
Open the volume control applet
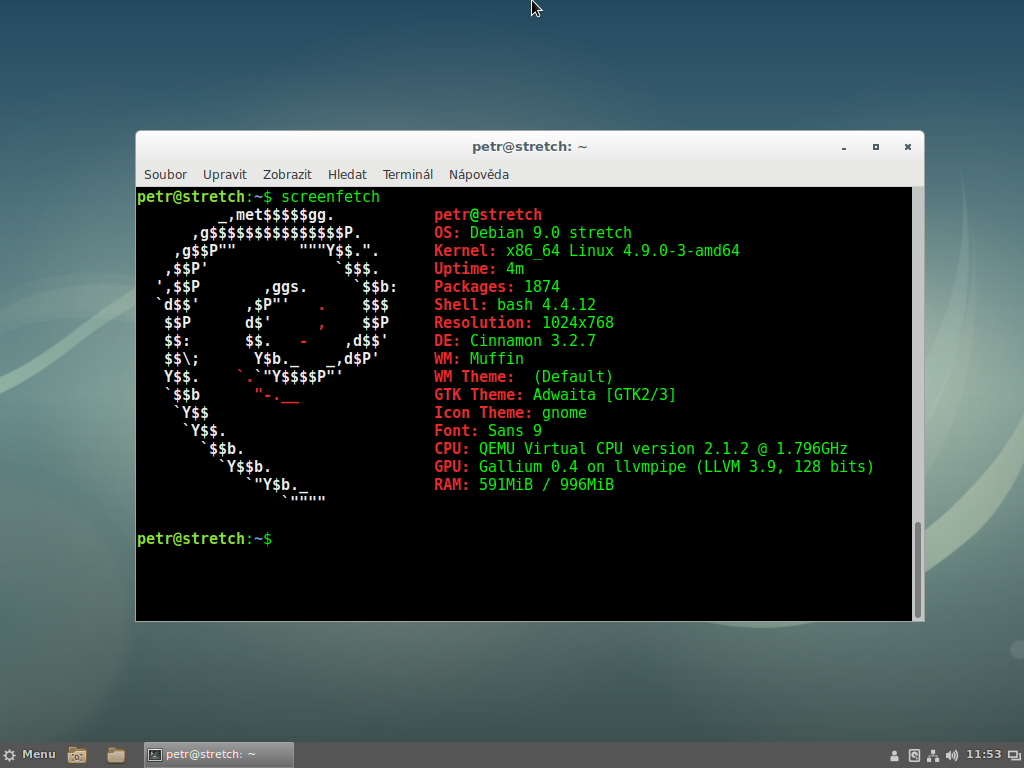[x=951, y=755]
